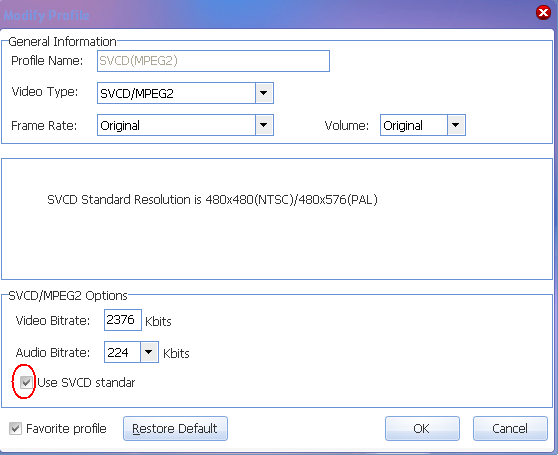Click the Audio Bitrate label
558x455 pixels.
[53, 353]
